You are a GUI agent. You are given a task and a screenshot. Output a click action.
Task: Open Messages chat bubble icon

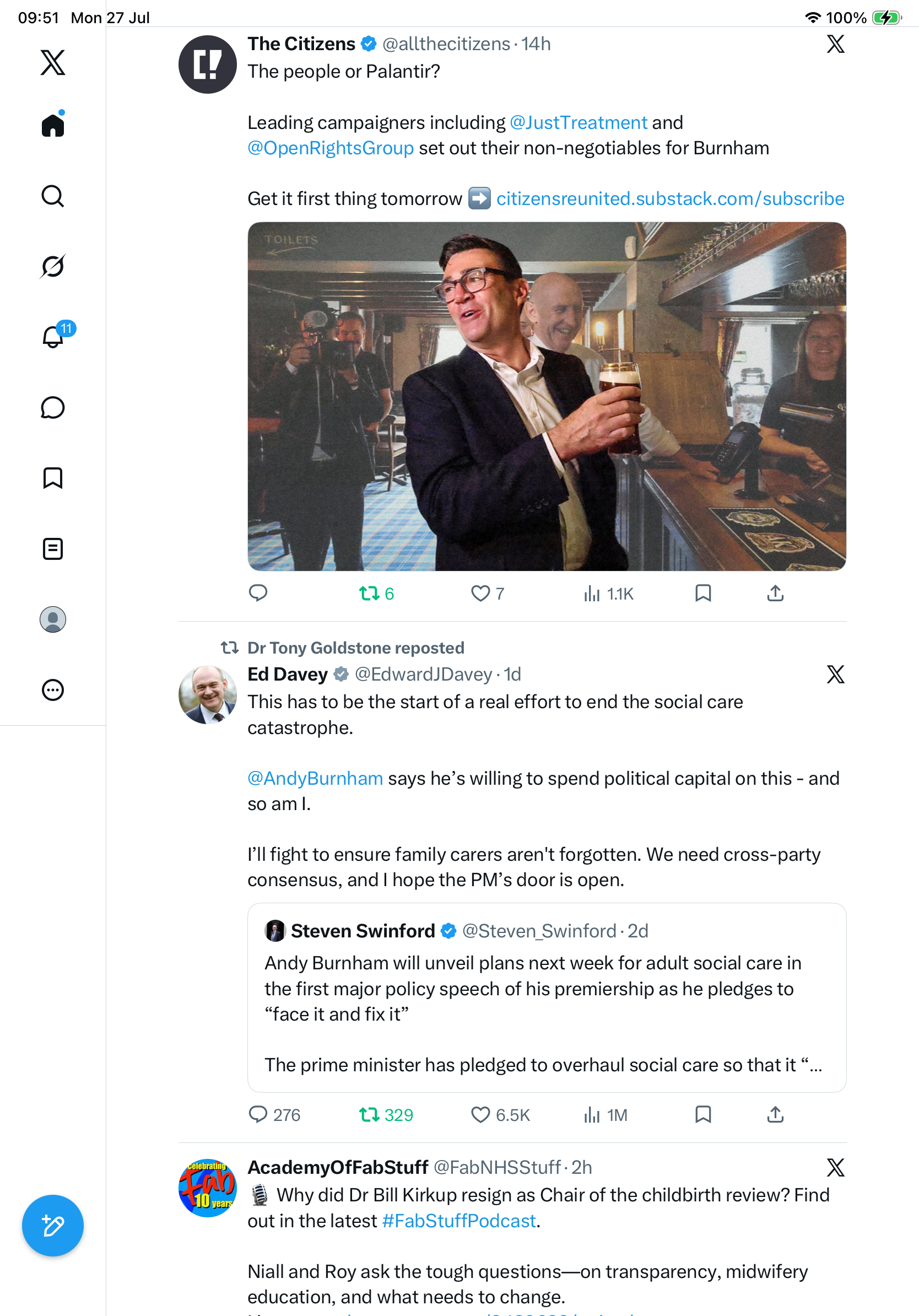point(53,407)
